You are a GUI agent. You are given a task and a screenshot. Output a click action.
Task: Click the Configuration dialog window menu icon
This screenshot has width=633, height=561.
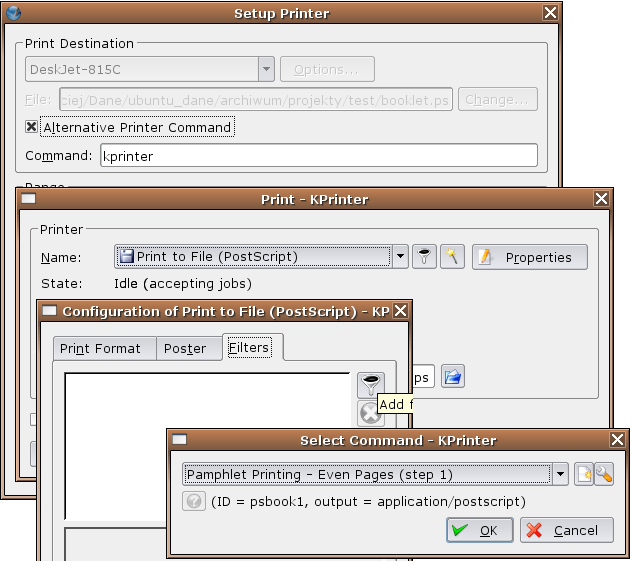tap(50, 311)
